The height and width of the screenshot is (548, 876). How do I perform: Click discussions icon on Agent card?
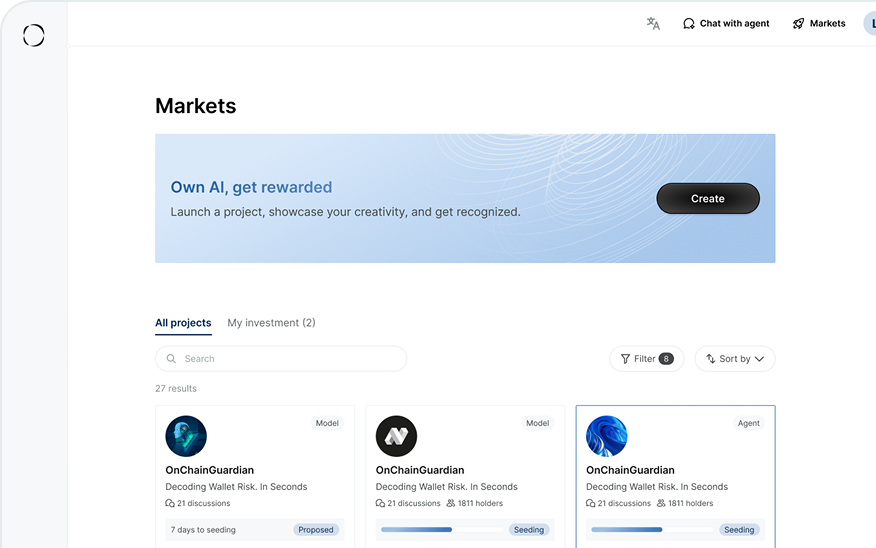tap(591, 503)
